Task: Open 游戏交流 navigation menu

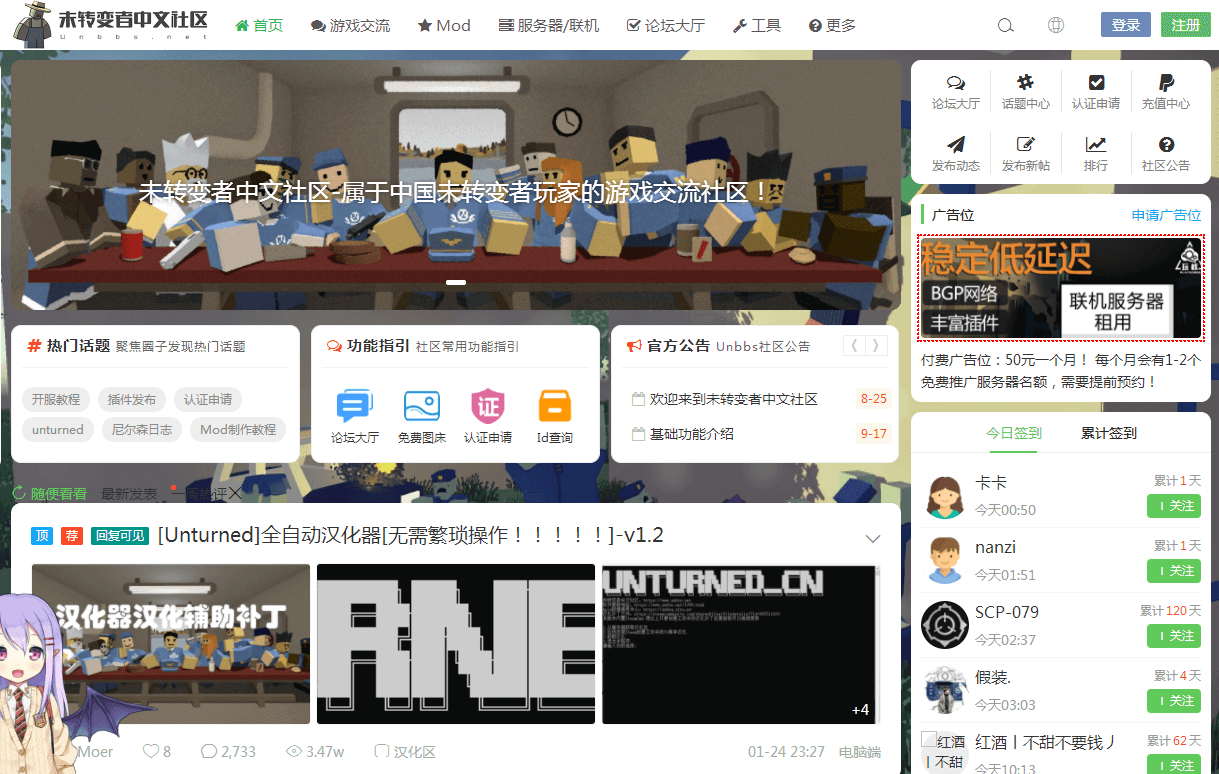Action: [350, 25]
